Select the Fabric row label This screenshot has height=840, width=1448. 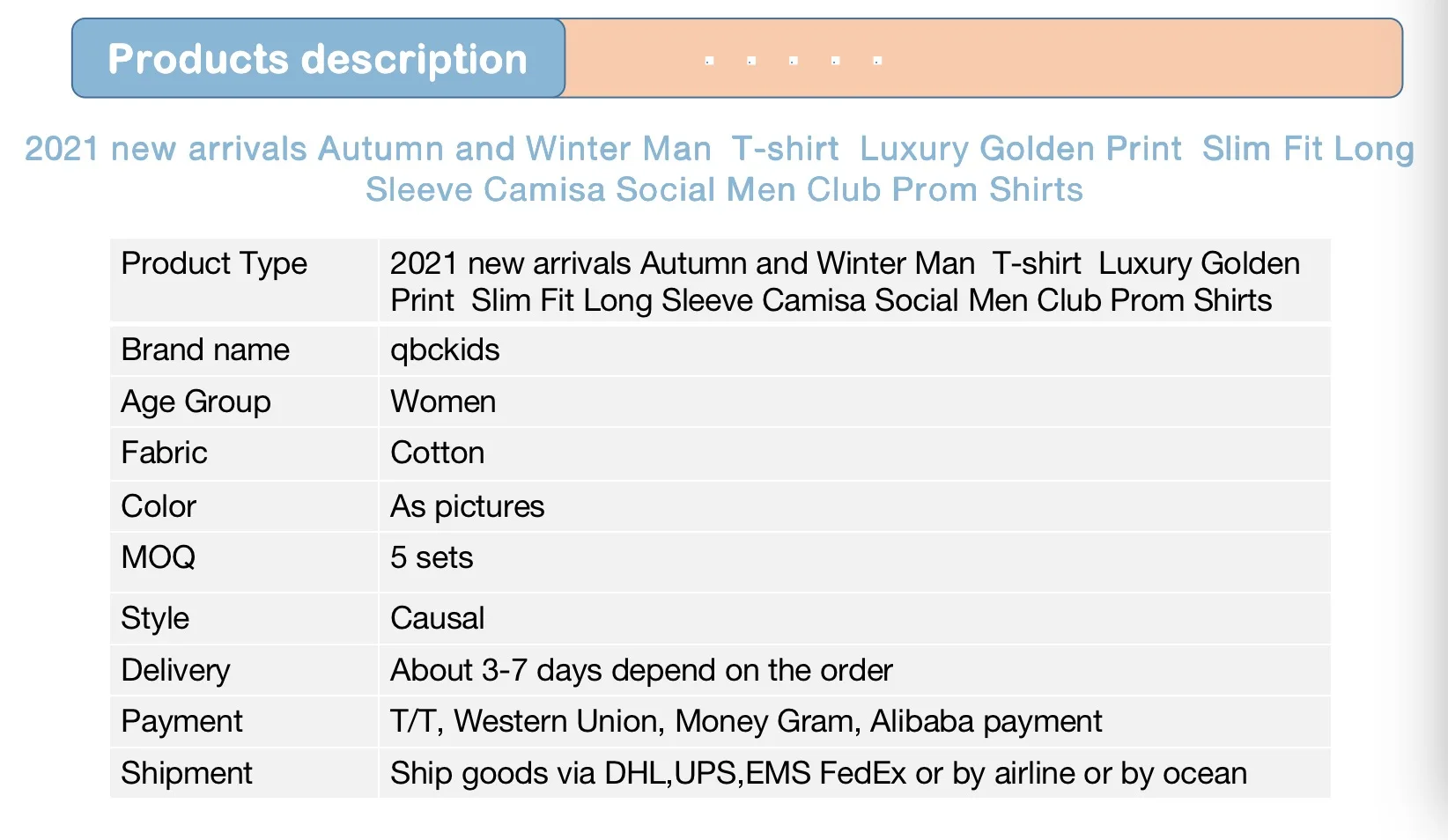[164, 453]
